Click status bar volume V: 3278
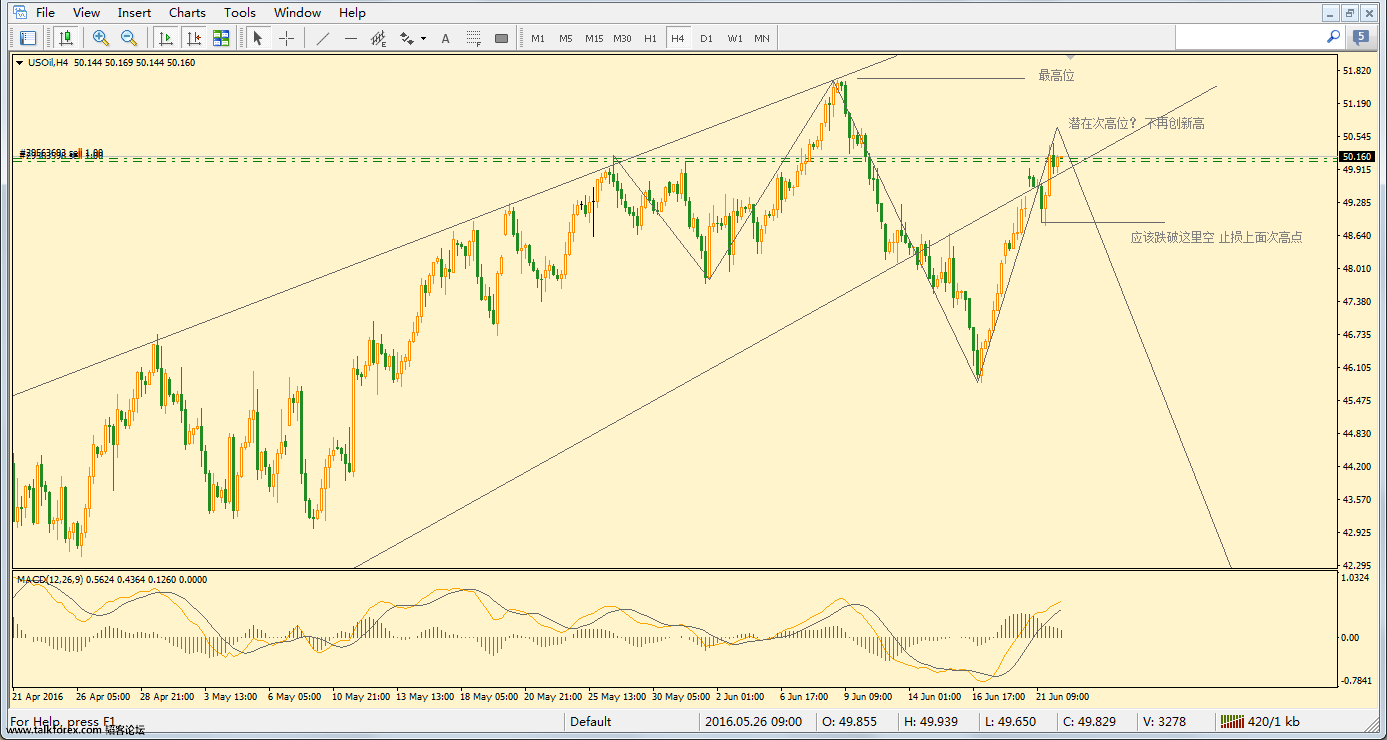Screen dimensions: 1387x740 click(1166, 722)
